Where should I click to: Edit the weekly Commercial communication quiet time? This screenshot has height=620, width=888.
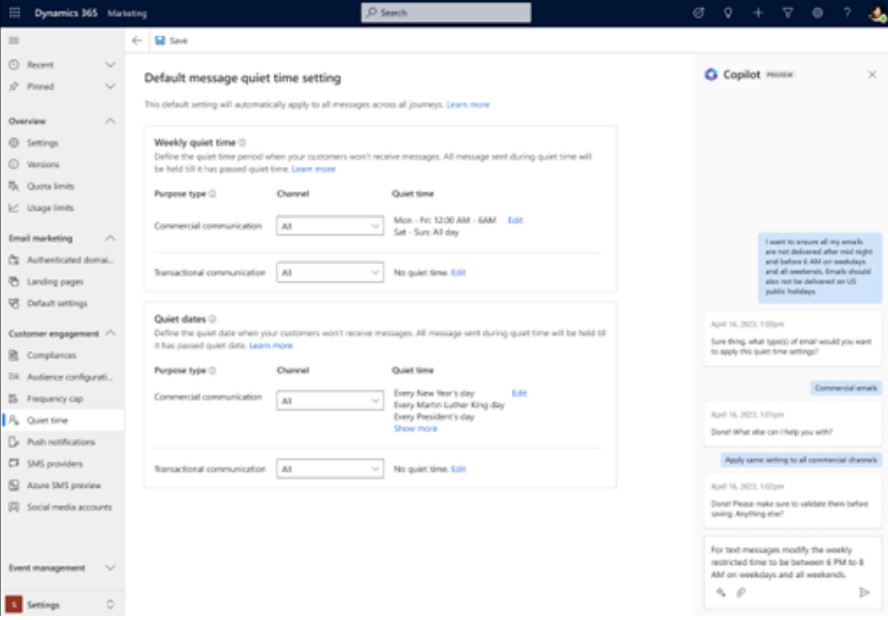515,220
